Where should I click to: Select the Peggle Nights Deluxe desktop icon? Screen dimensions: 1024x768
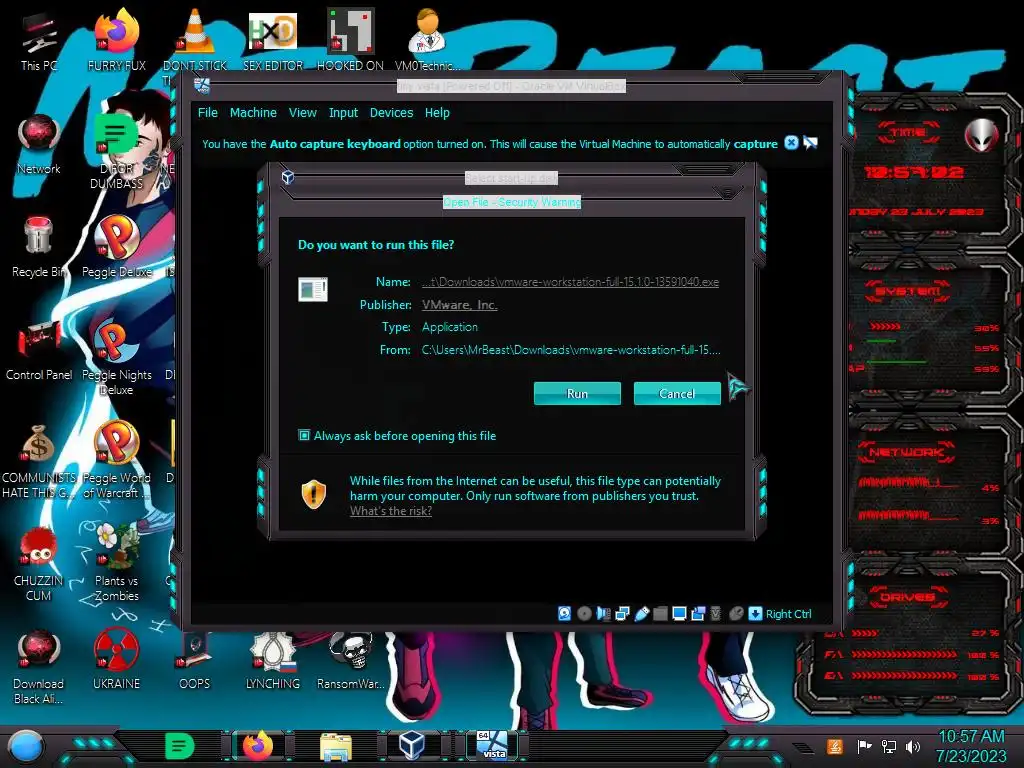point(116,357)
